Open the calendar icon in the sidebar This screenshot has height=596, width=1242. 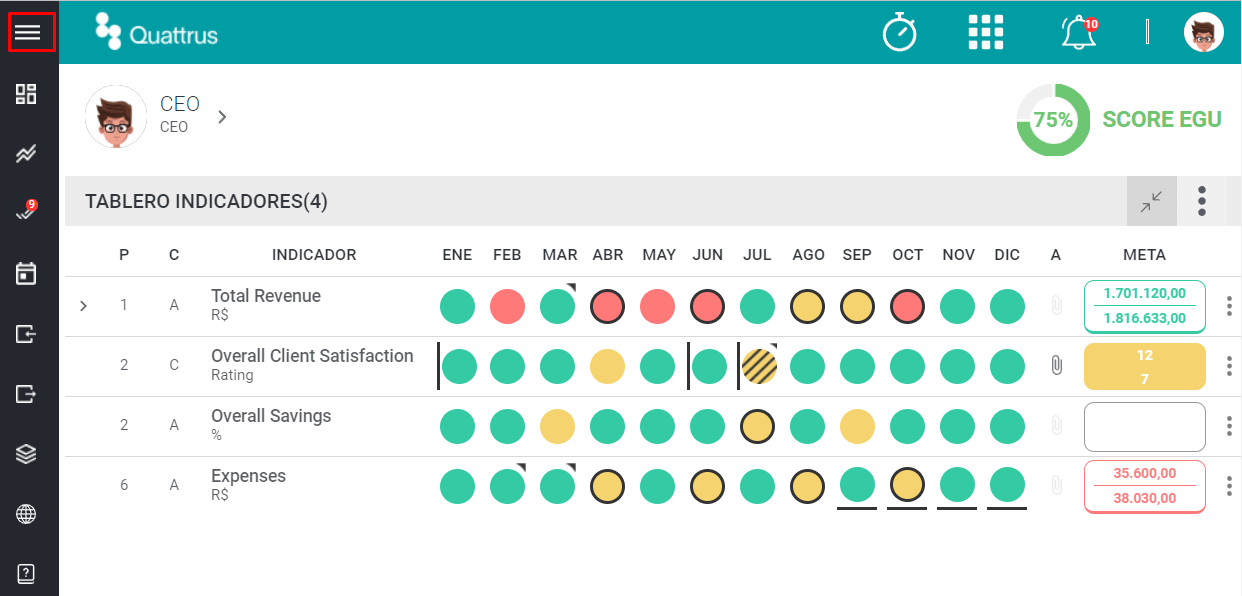26,274
